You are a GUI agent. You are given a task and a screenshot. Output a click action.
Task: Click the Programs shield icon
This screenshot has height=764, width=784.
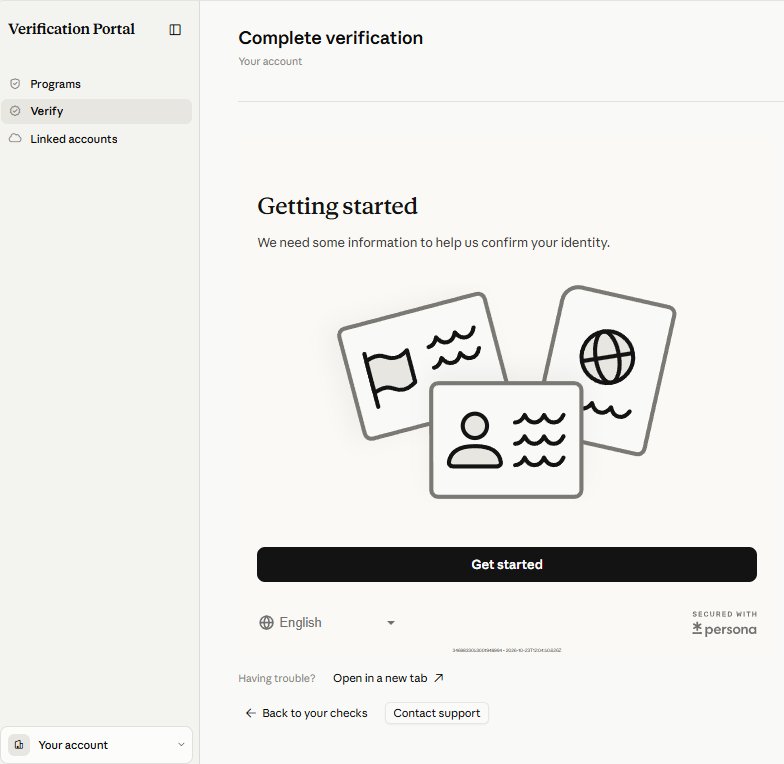tap(16, 84)
